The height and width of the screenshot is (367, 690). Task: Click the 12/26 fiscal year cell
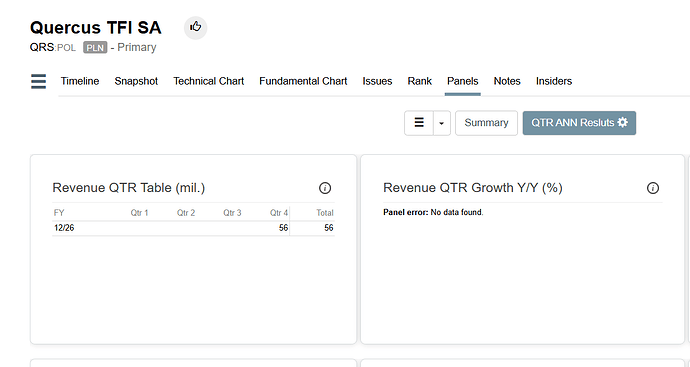pos(64,228)
